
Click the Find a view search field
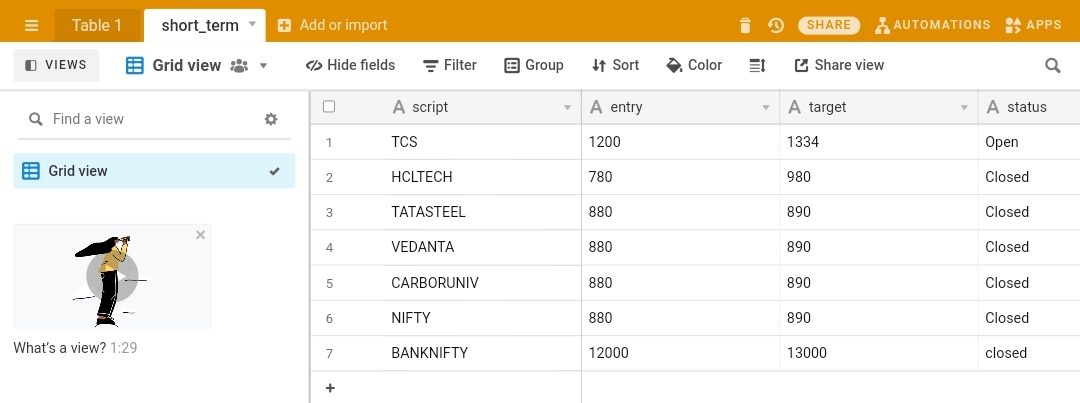click(x=141, y=119)
